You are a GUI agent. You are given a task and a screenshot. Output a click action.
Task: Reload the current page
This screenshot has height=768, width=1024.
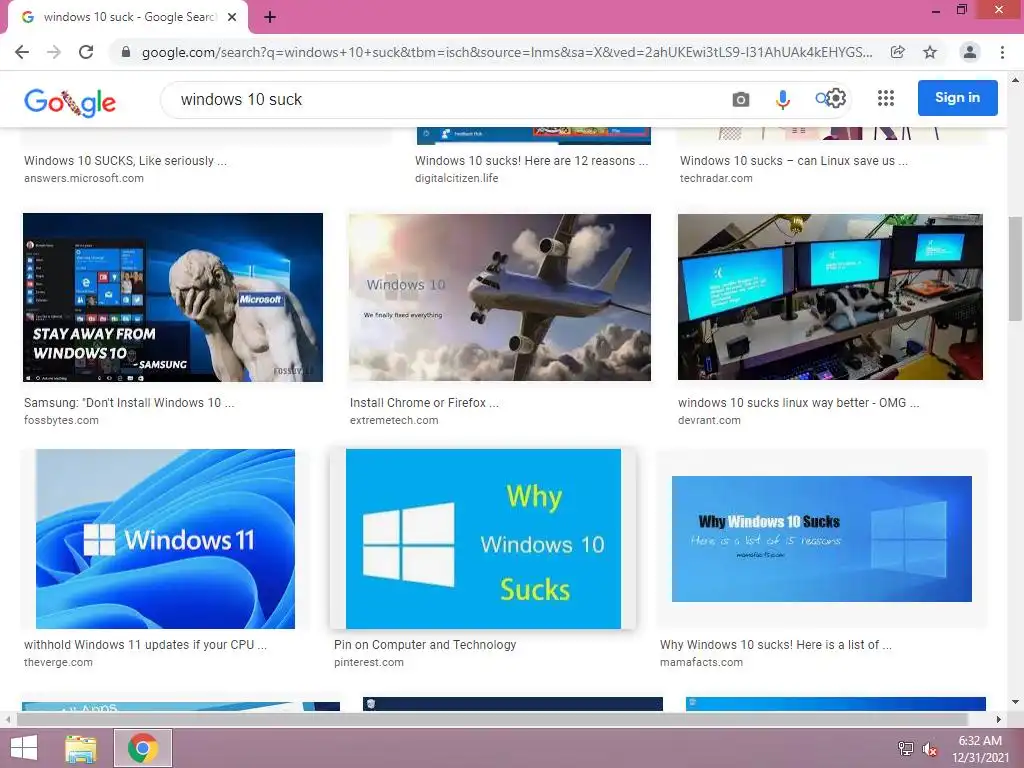point(86,52)
